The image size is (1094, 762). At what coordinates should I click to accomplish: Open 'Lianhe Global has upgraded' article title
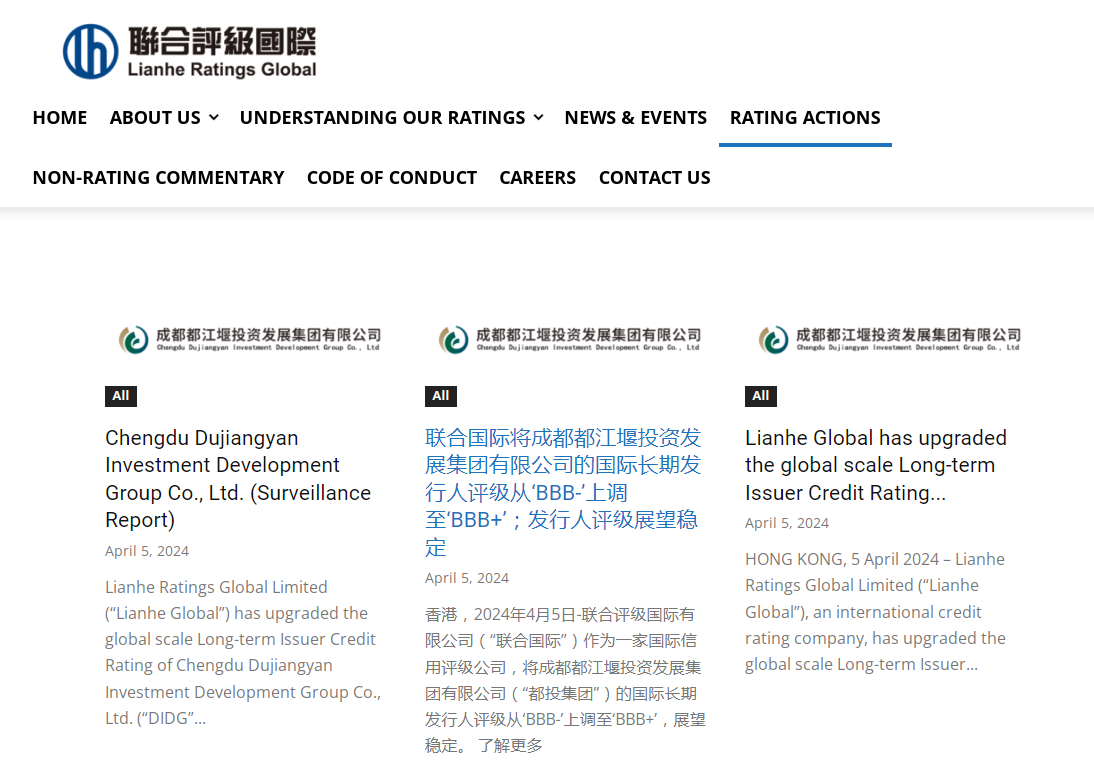(x=875, y=465)
